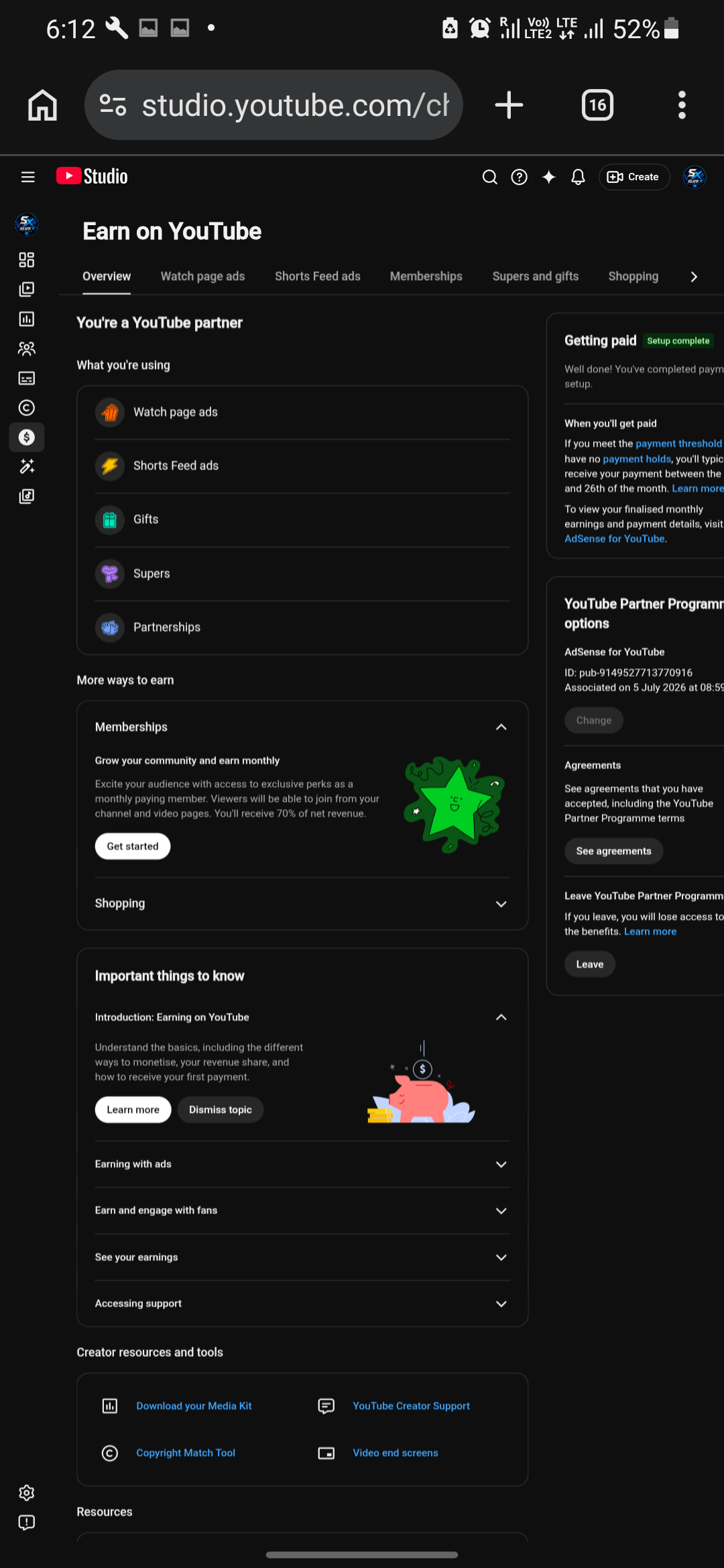Collapse the Memberships section
Image resolution: width=724 pixels, height=1568 pixels.
(x=501, y=727)
